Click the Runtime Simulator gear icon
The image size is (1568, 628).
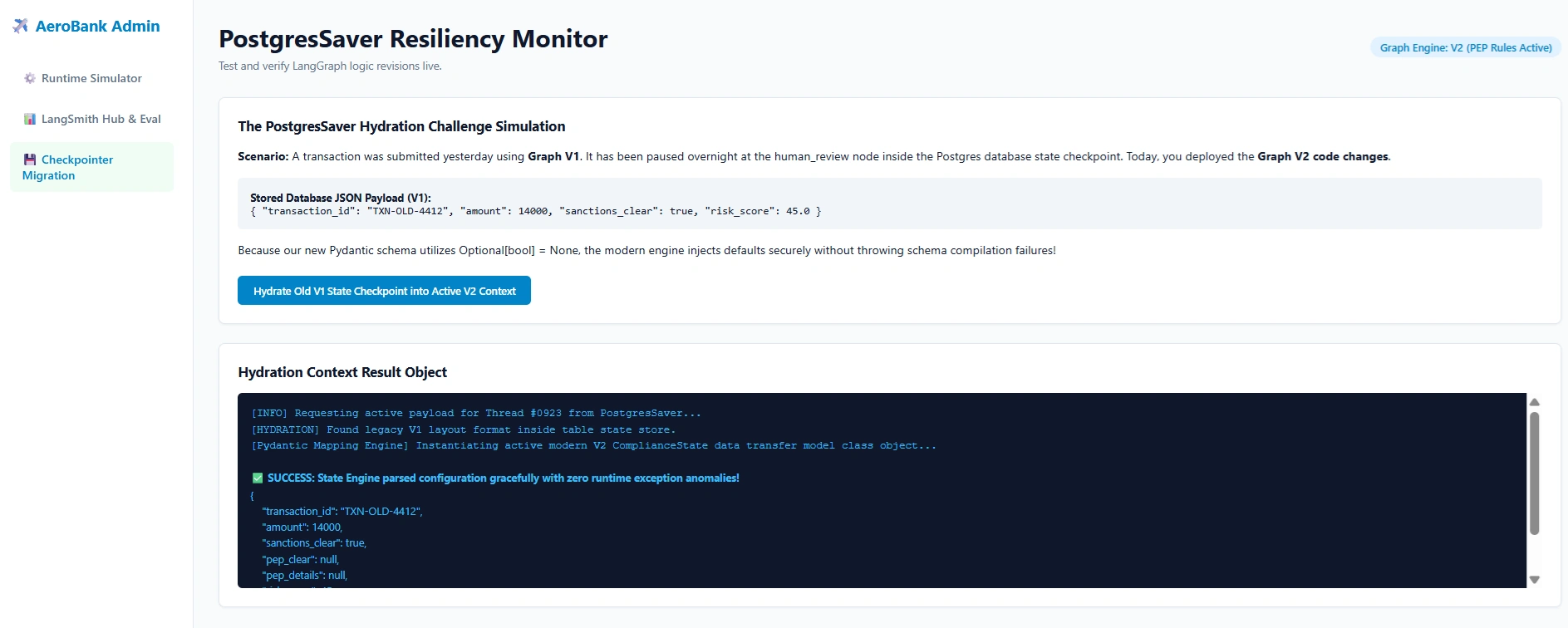coord(30,78)
